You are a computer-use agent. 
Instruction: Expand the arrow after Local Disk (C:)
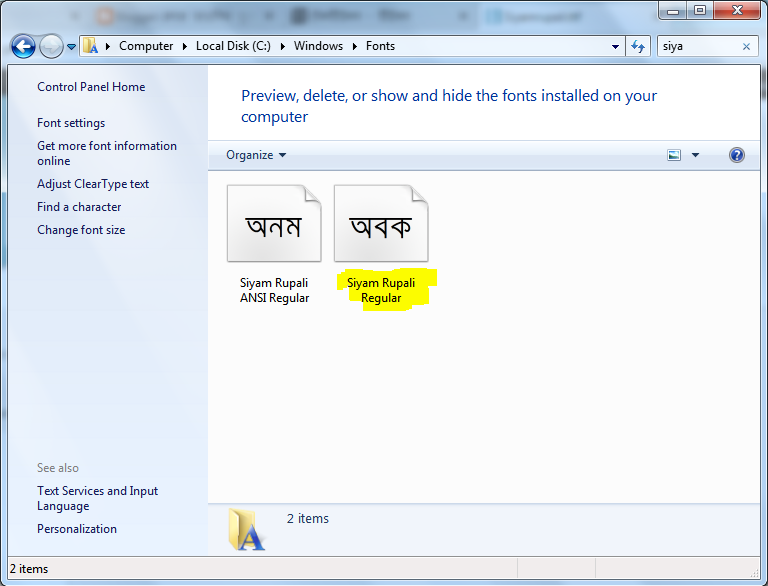[283, 47]
